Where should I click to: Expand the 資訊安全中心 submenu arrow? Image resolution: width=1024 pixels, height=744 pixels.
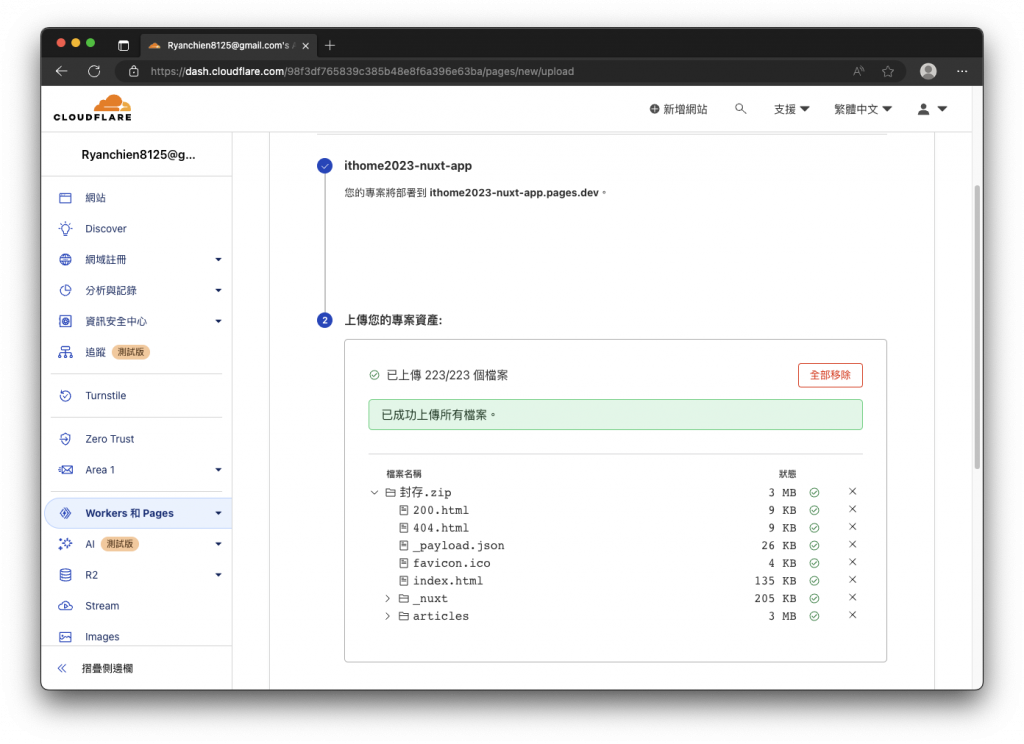[x=218, y=321]
